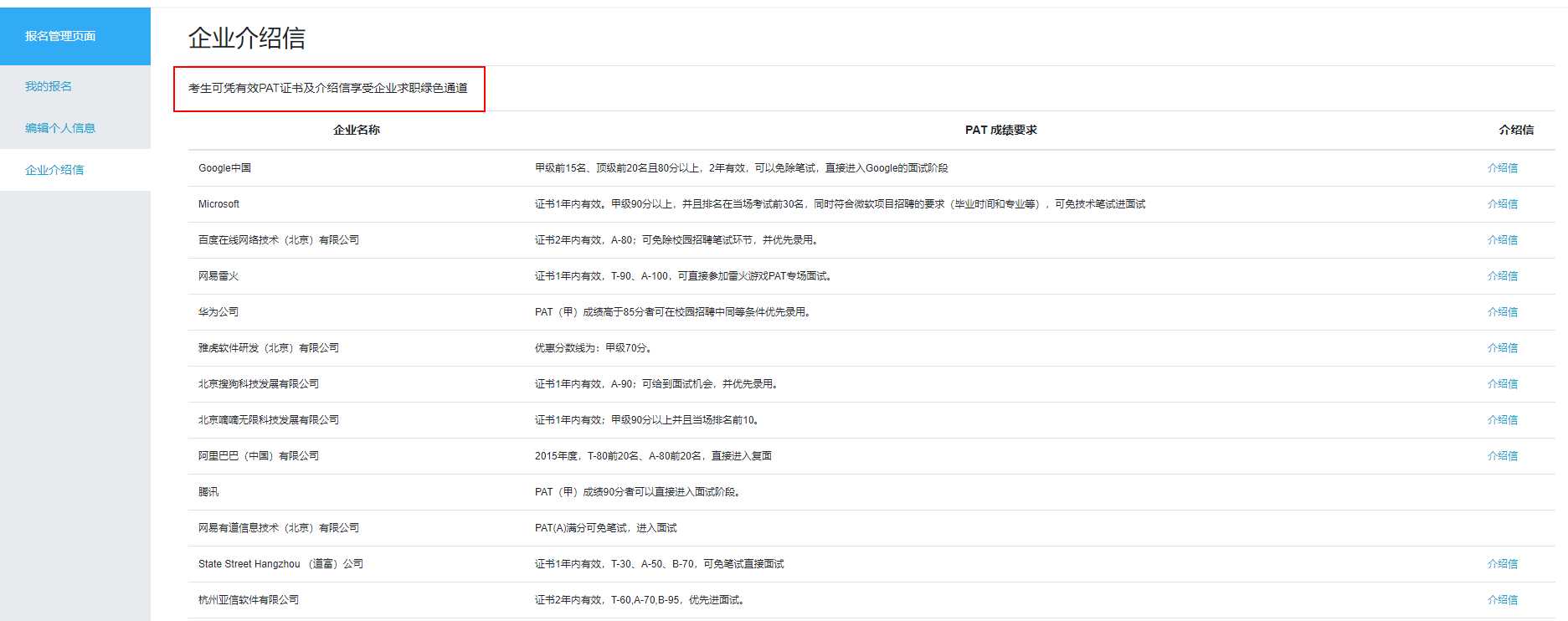Click the 企业介绍信 page title
The image size is (1568, 621).
point(247,38)
